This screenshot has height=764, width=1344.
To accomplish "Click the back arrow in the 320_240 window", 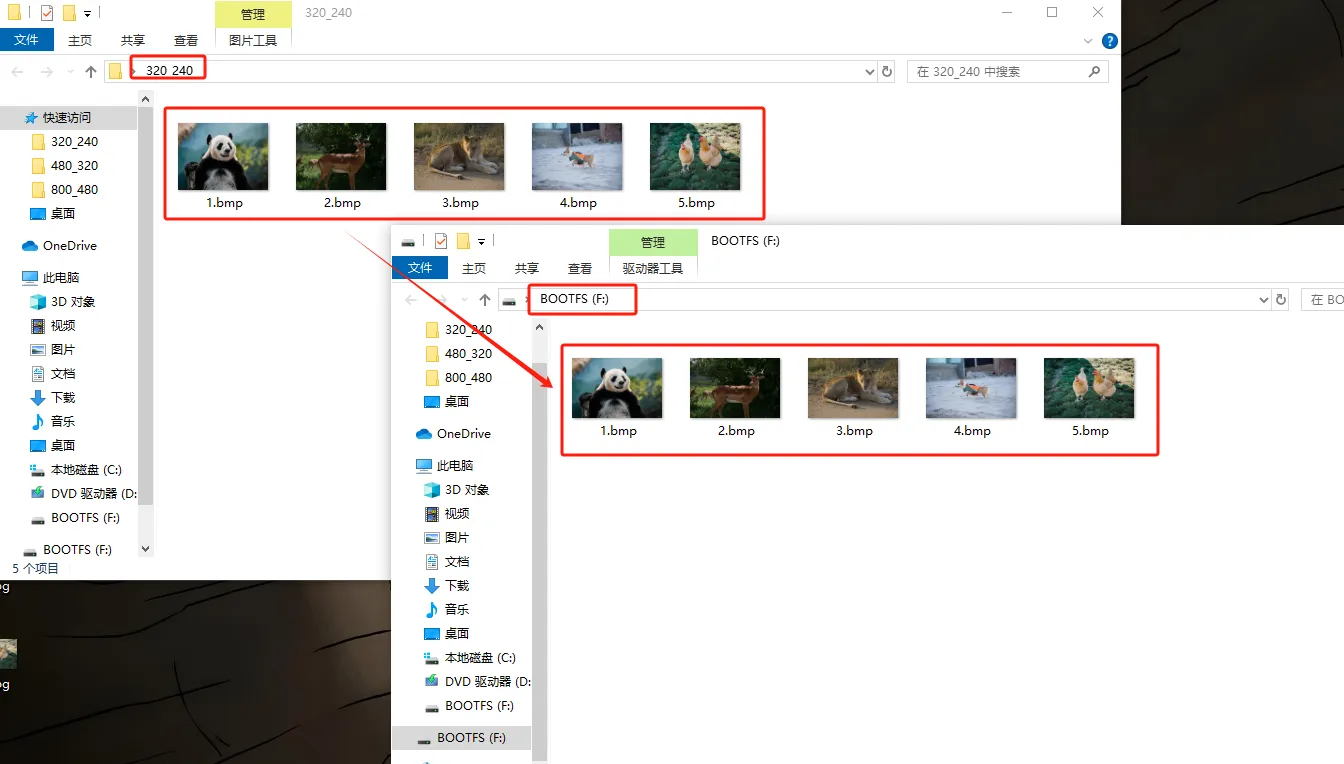I will 17,72.
